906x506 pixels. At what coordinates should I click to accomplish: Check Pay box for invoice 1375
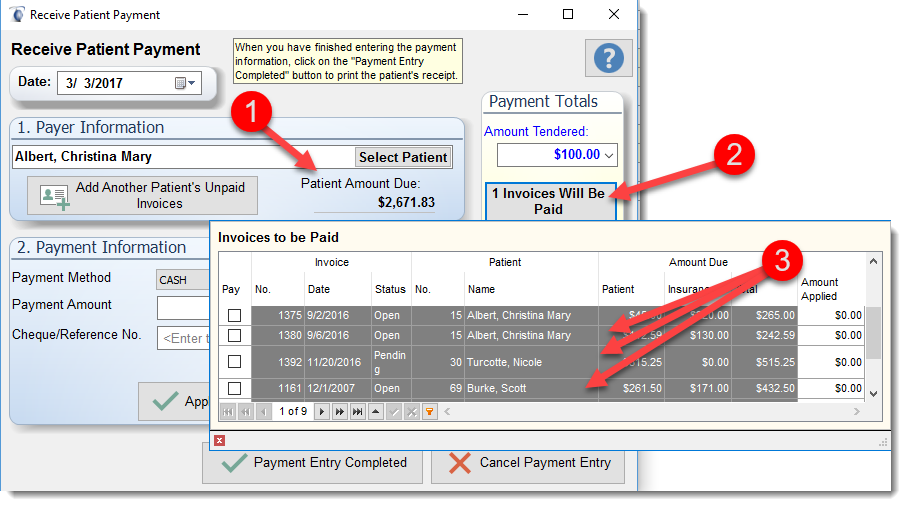point(234,316)
